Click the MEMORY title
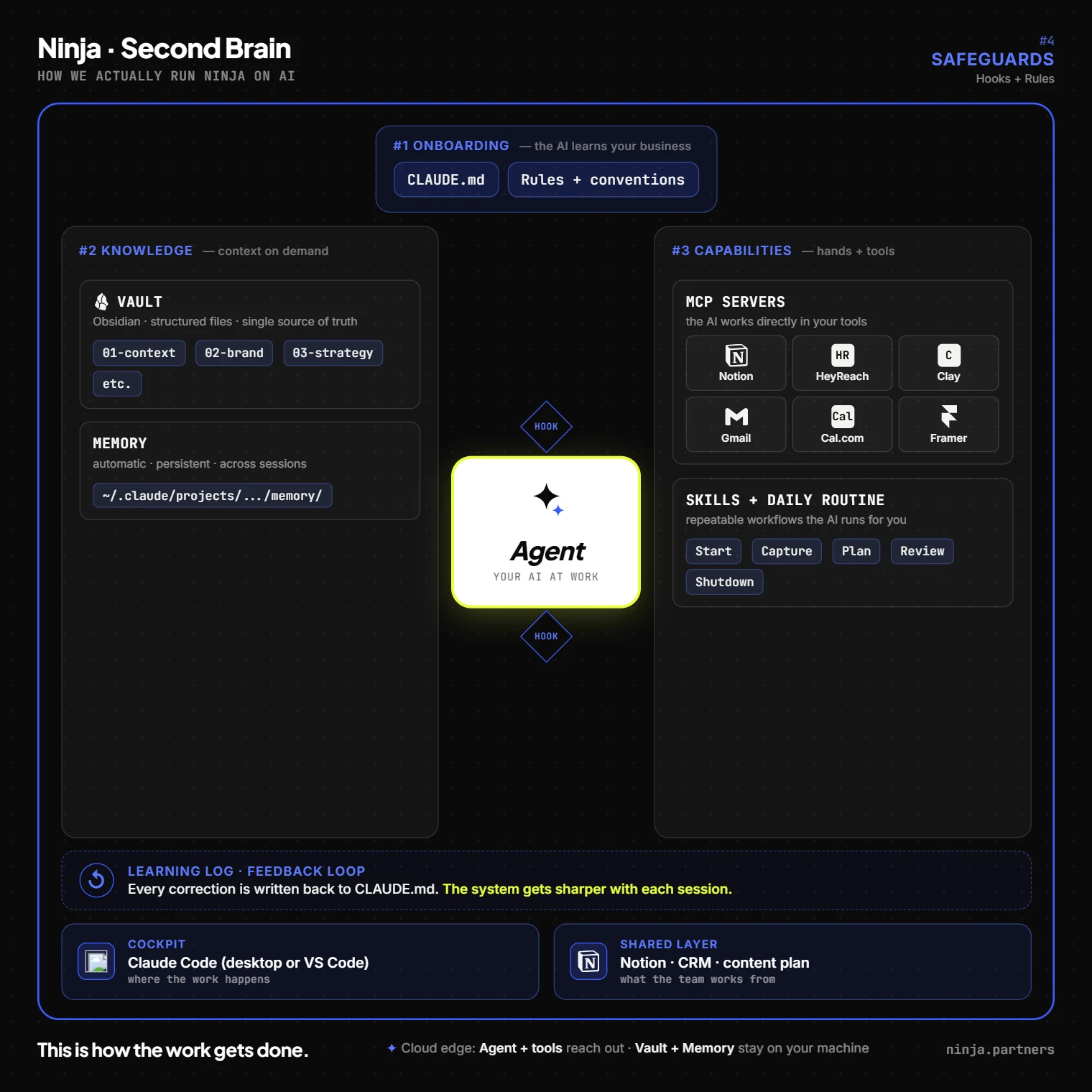The image size is (1092, 1092). 119,443
